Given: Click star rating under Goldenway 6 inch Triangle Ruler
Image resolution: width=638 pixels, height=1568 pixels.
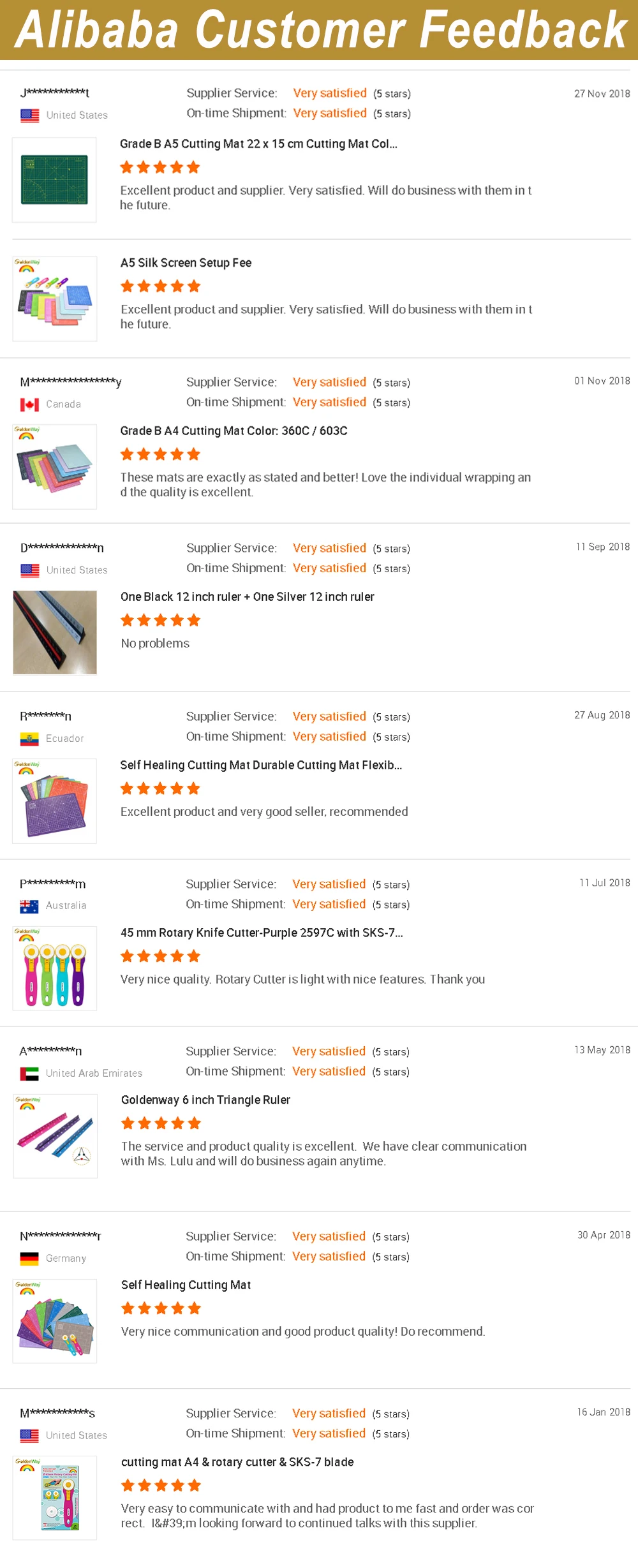Looking at the screenshot, I should [x=161, y=1123].
